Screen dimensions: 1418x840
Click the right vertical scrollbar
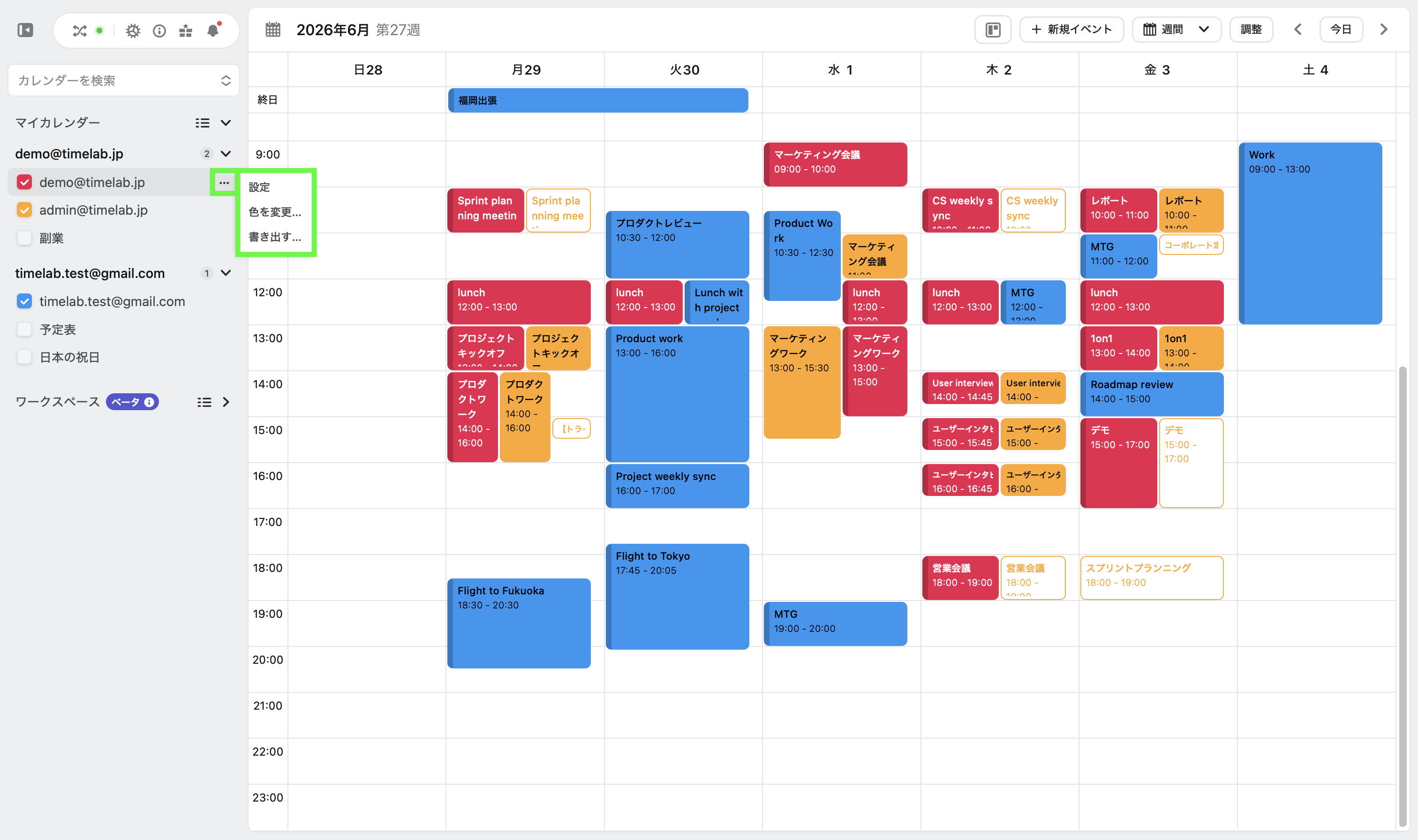1402,596
